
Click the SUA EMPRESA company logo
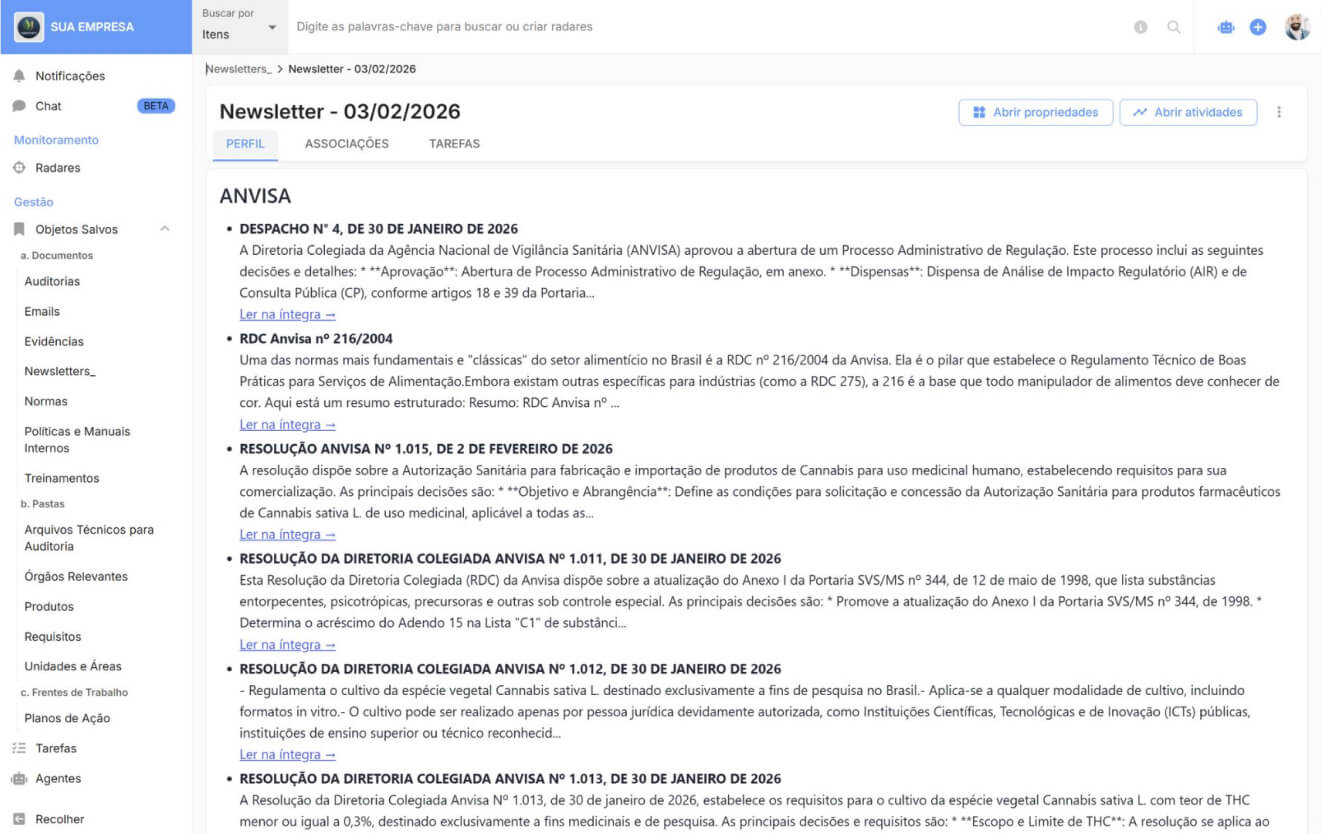[x=29, y=27]
